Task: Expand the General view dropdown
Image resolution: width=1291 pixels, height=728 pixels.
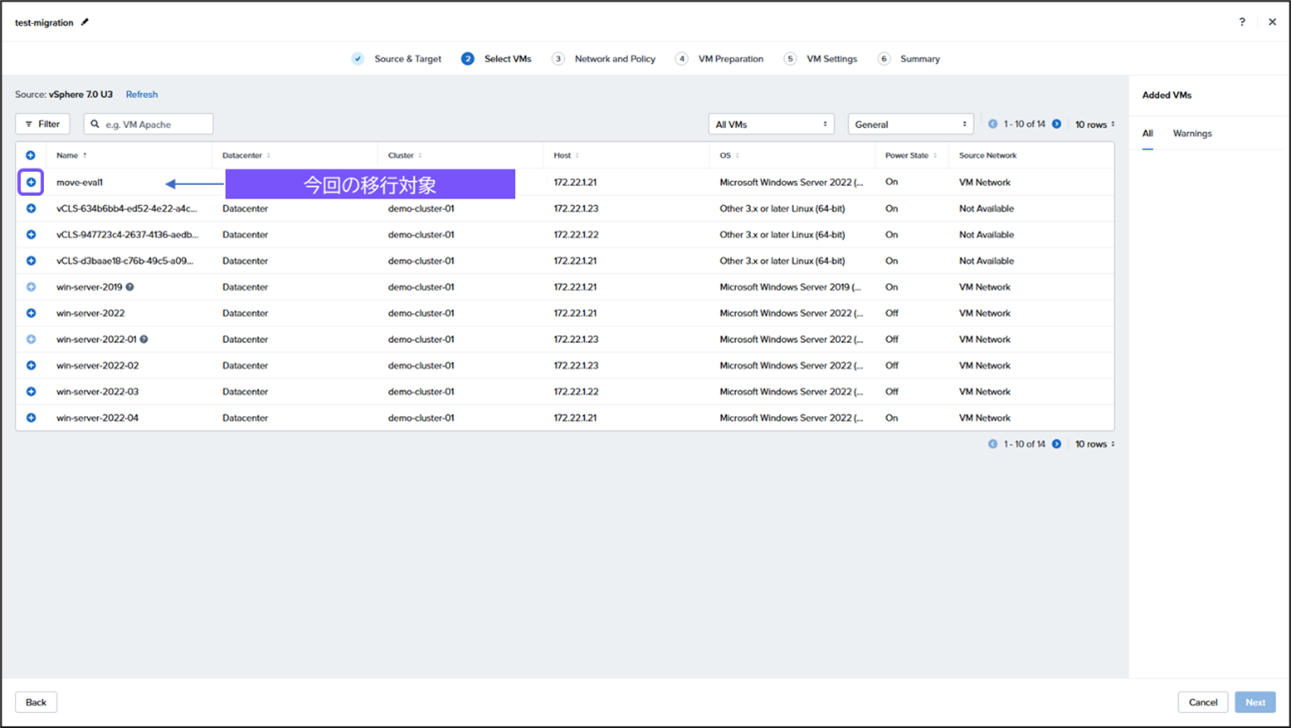Action: click(910, 124)
